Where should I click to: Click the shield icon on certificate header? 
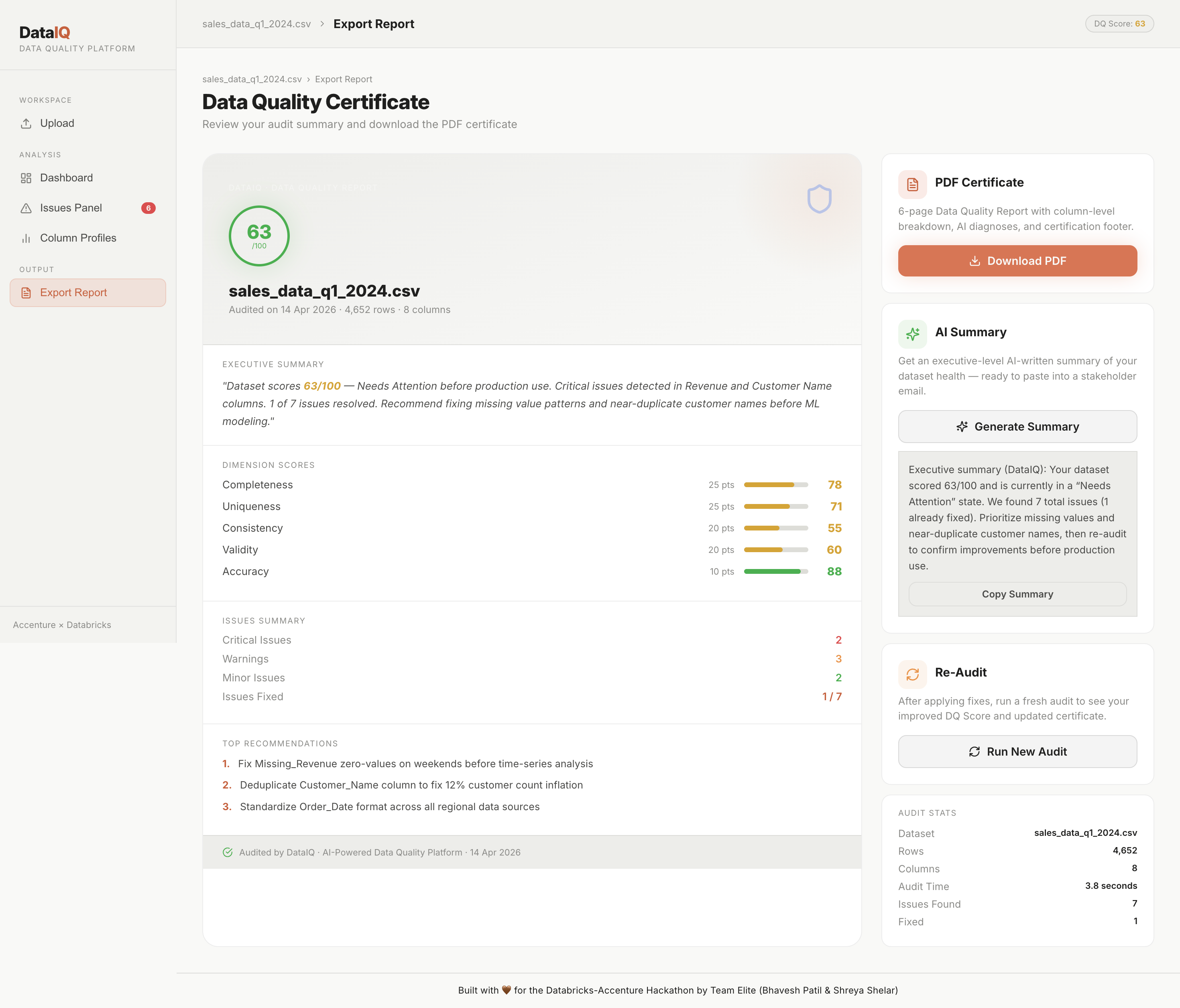pos(819,199)
